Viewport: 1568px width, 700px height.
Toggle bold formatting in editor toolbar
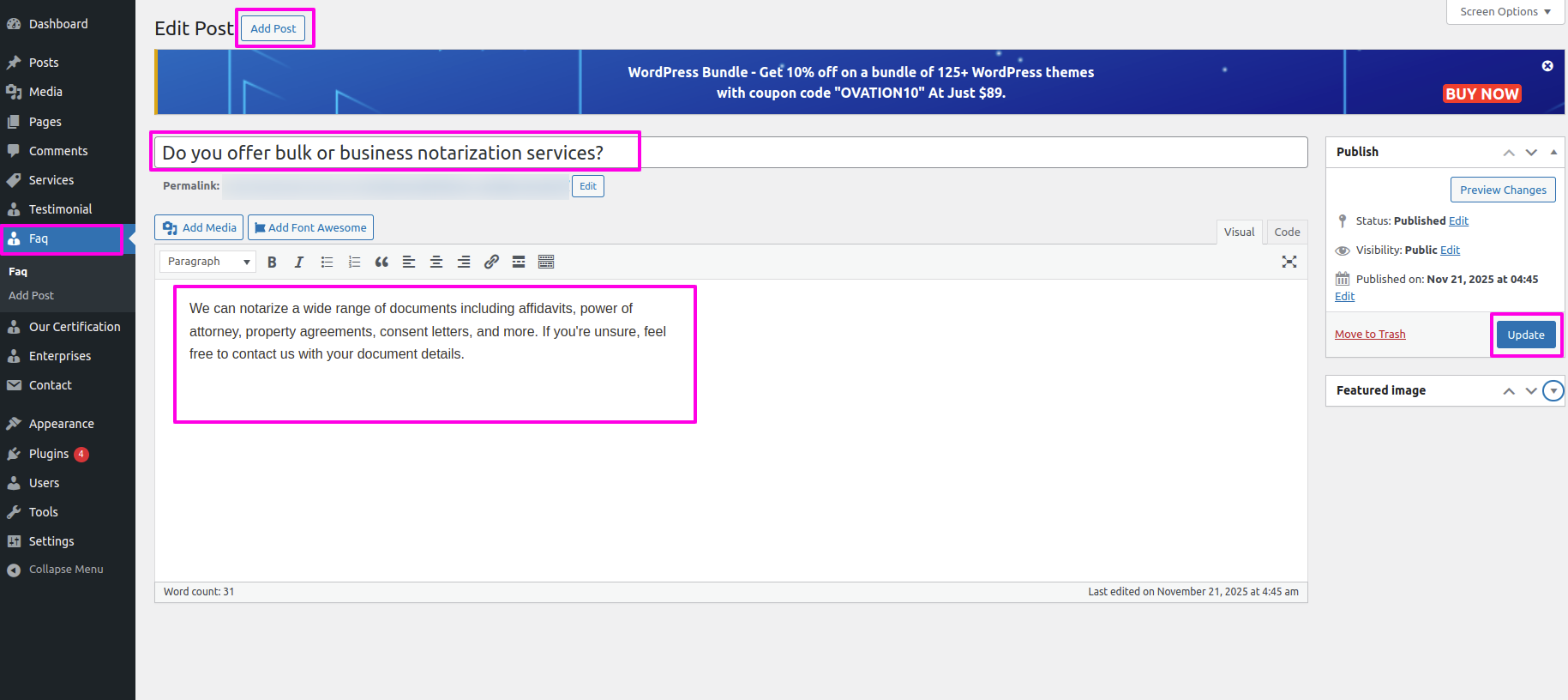click(272, 262)
